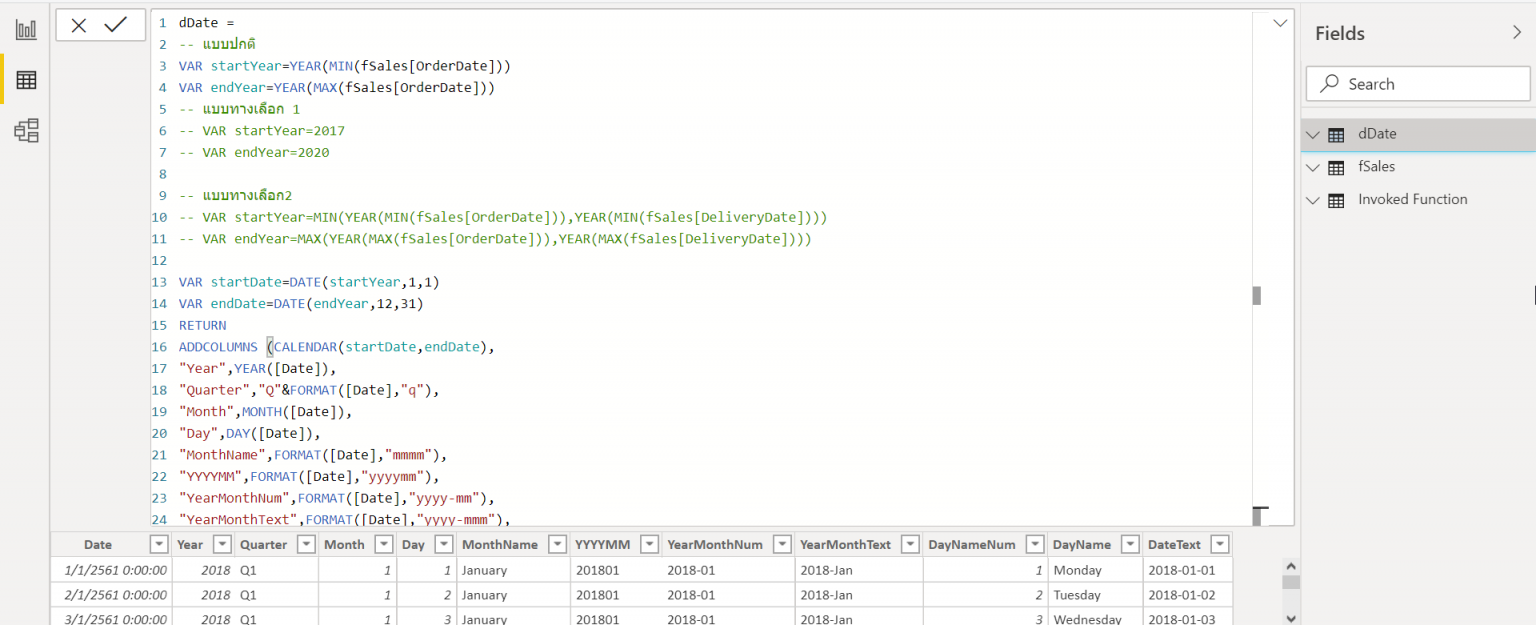Switch to Data view icon
This screenshot has width=1536, height=625.
tap(26, 80)
